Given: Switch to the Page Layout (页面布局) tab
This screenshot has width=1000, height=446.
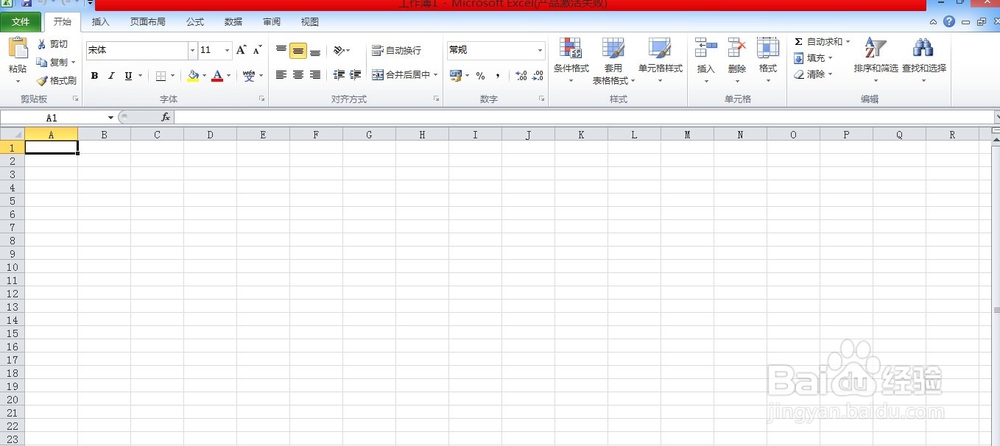Looking at the screenshot, I should tap(147, 22).
